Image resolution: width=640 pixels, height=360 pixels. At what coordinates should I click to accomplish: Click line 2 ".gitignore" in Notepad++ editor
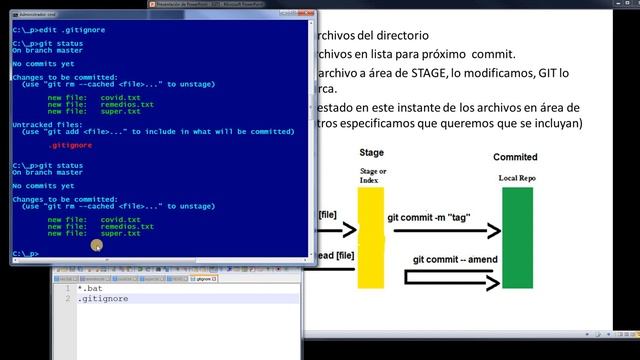pyautogui.click(x=103, y=299)
